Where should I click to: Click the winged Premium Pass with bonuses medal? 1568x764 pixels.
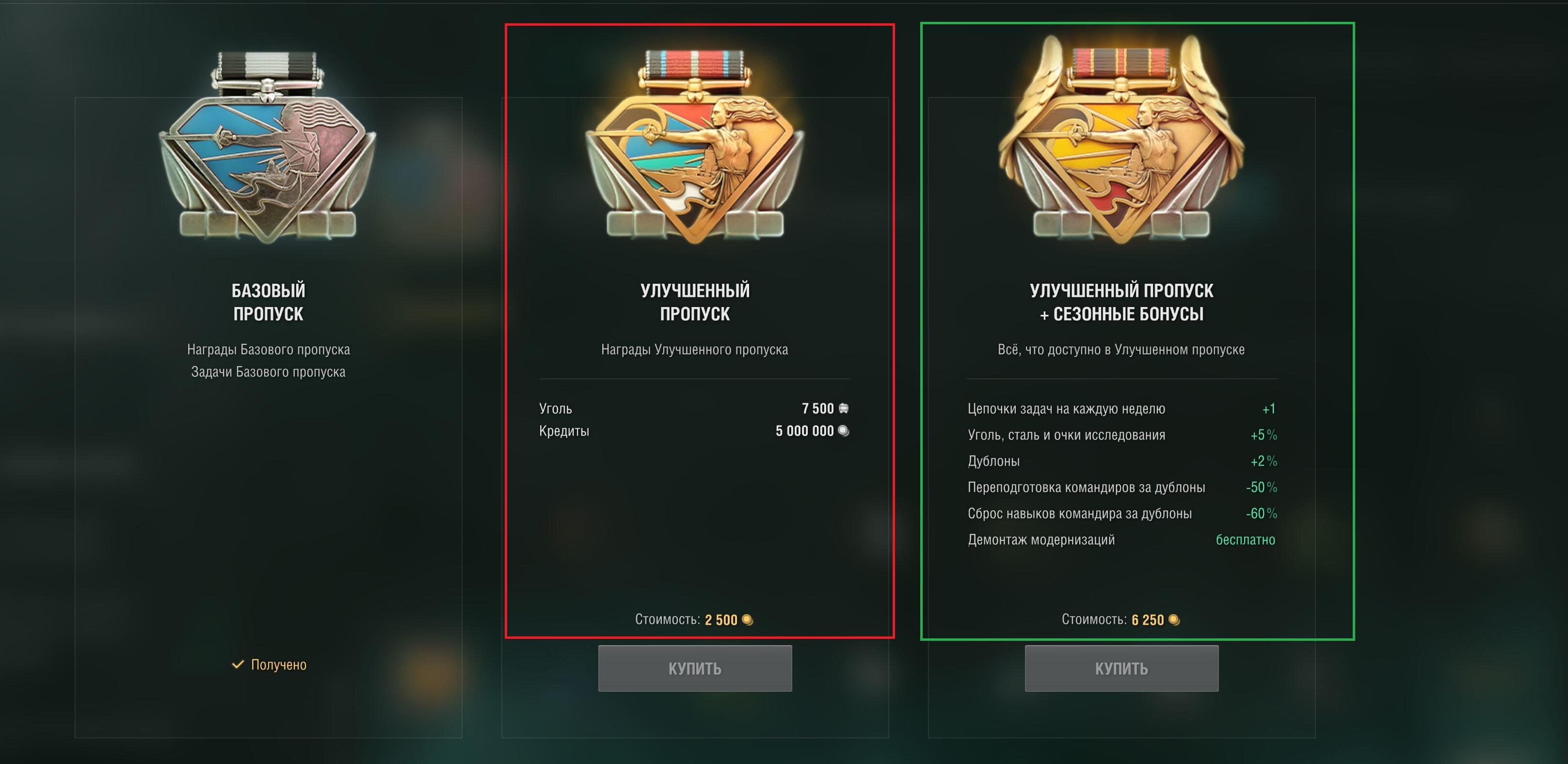coord(1121,140)
